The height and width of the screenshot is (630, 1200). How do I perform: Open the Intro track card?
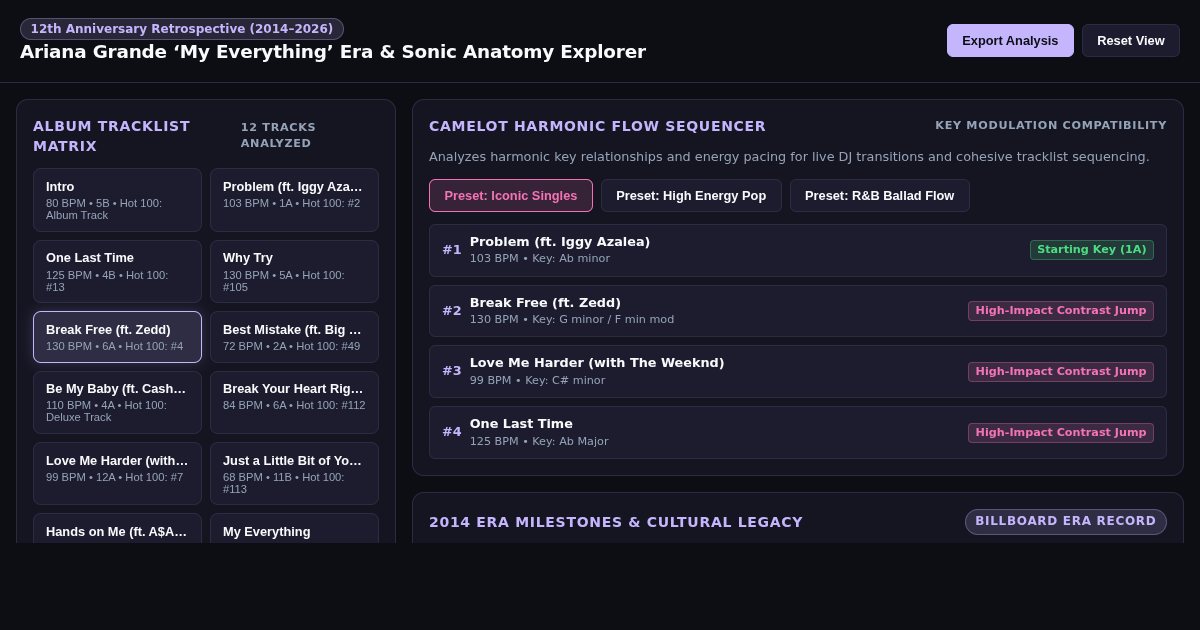[117, 200]
